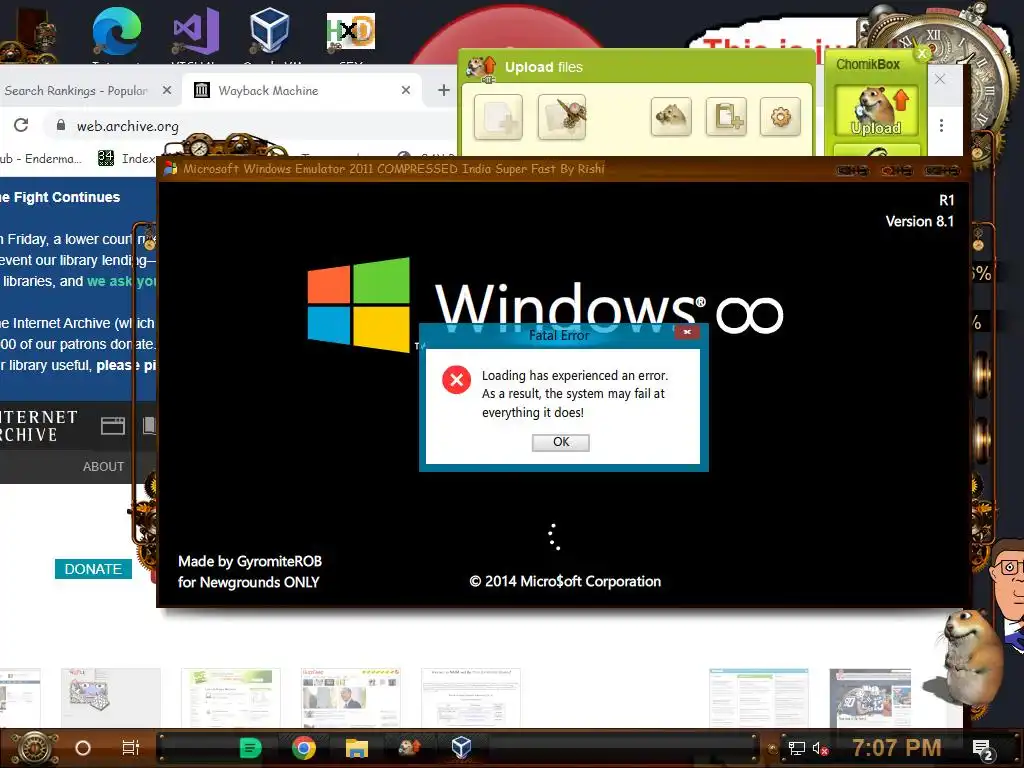Screen dimensions: 1024x768
Task: Click the network icon in system tray
Action: pyautogui.click(x=796, y=748)
